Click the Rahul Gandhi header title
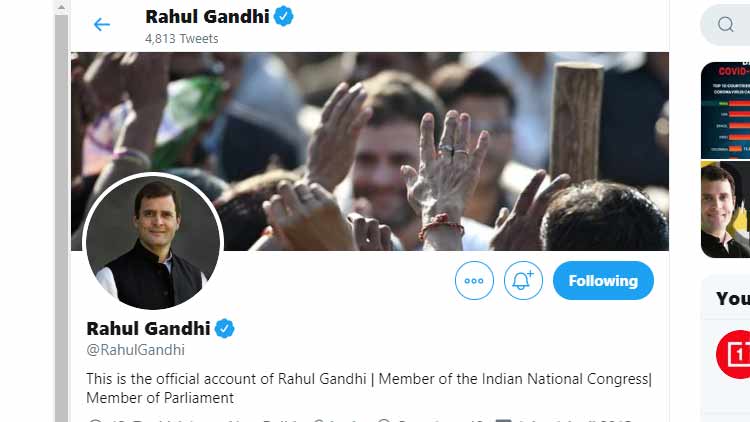Screen dimensions: 750x422 point(207,17)
